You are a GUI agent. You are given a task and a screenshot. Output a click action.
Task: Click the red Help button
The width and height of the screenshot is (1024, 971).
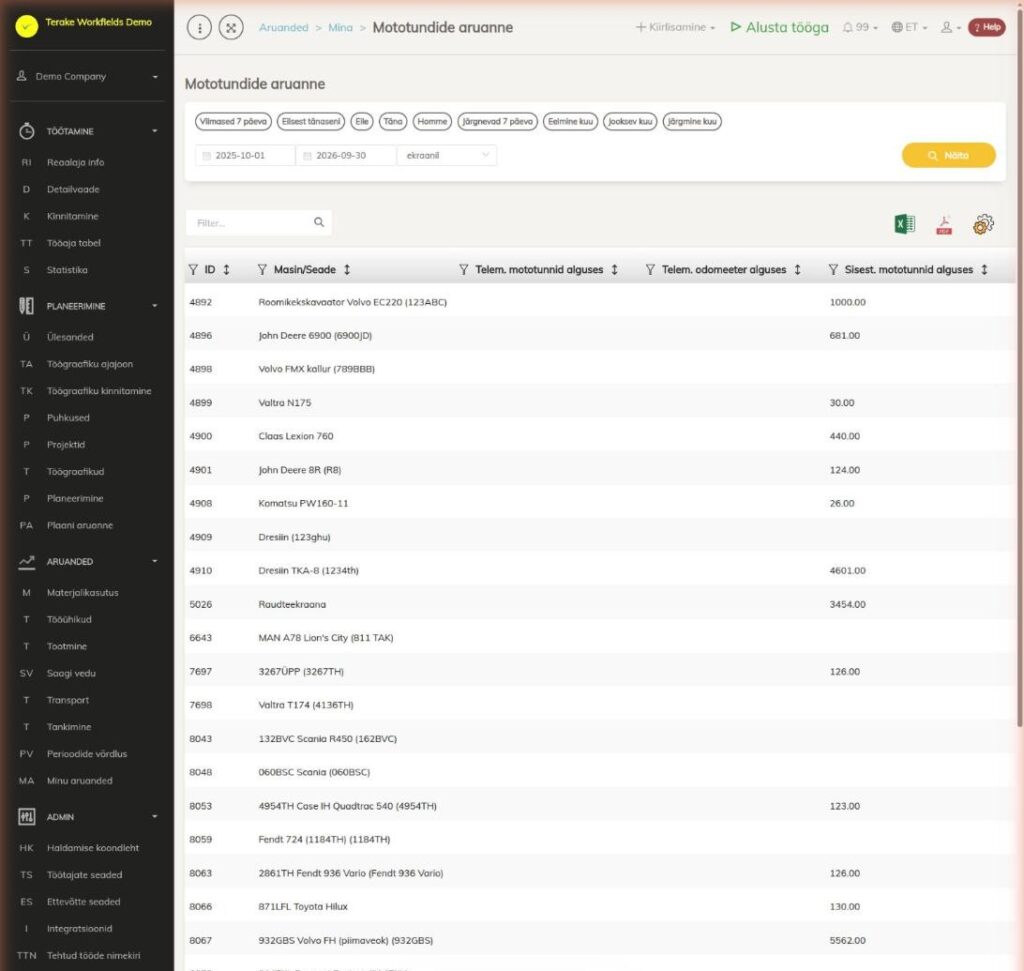click(987, 27)
